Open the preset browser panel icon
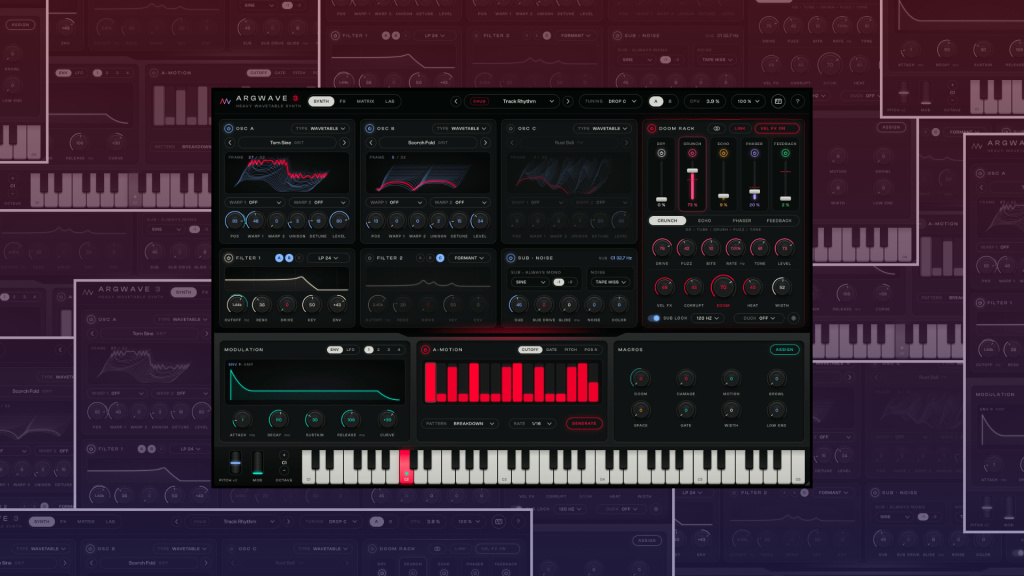 pyautogui.click(x=778, y=101)
